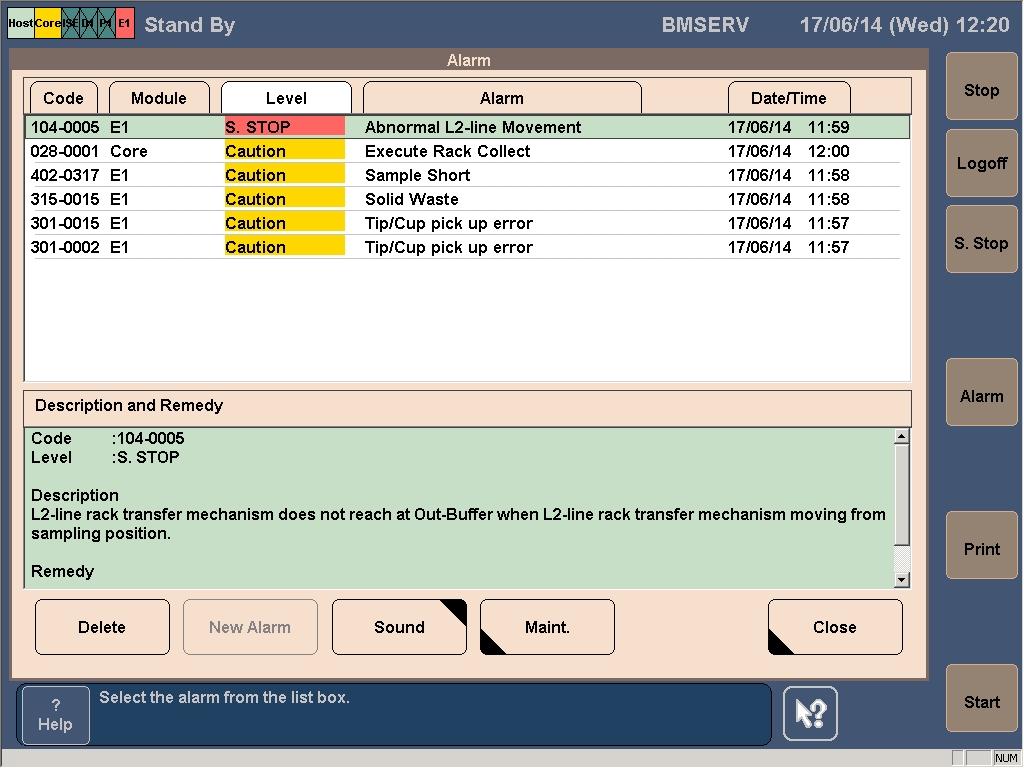The height and width of the screenshot is (768, 1024).
Task: Select the Abnormal L2-line Movement alarm row
Action: [x=467, y=127]
